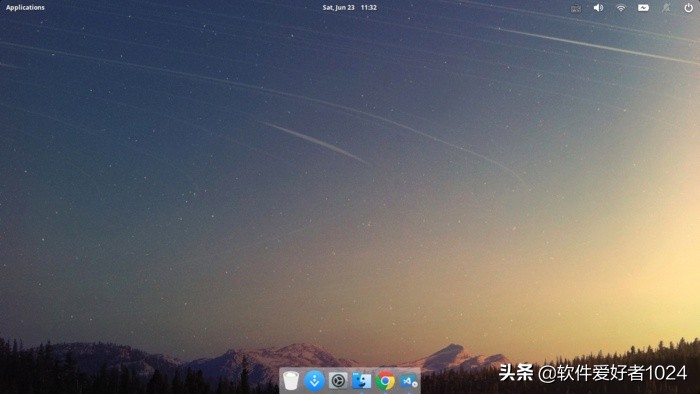Open the keyboard layout indicator
The height and width of the screenshot is (394, 700).
pos(576,8)
